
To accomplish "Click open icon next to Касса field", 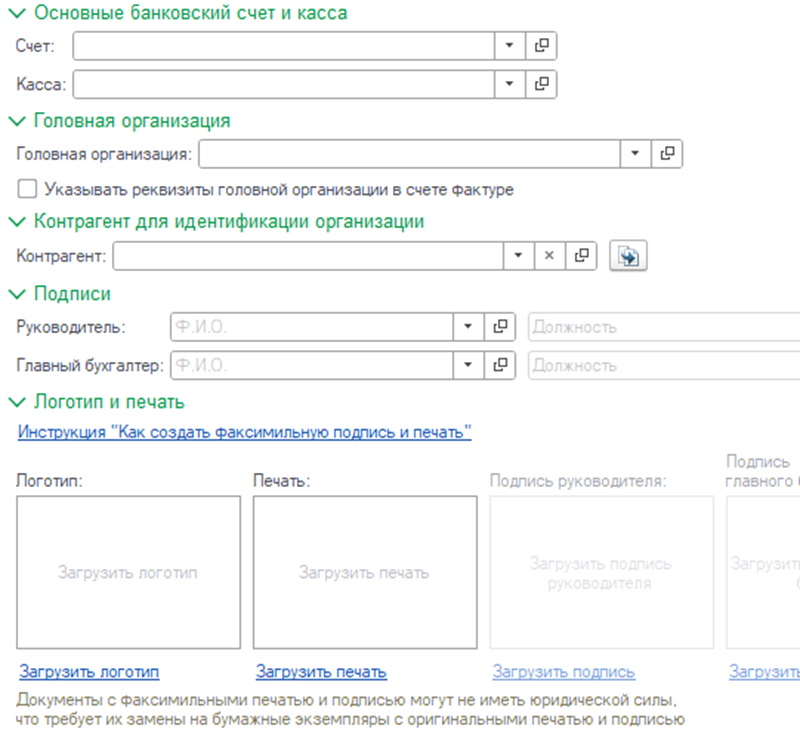I will (x=541, y=84).
